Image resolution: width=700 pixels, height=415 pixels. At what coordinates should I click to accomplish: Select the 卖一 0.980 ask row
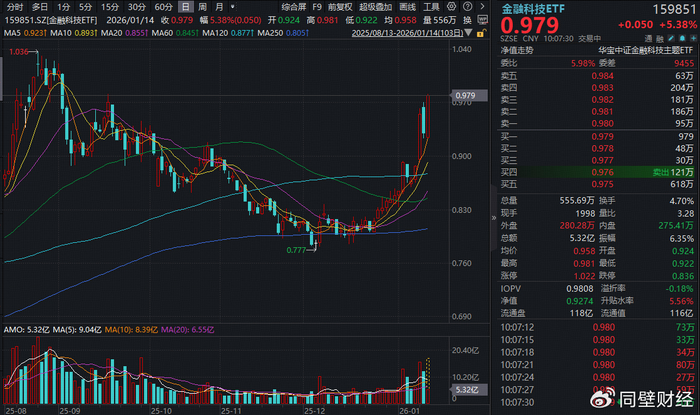tap(597, 124)
